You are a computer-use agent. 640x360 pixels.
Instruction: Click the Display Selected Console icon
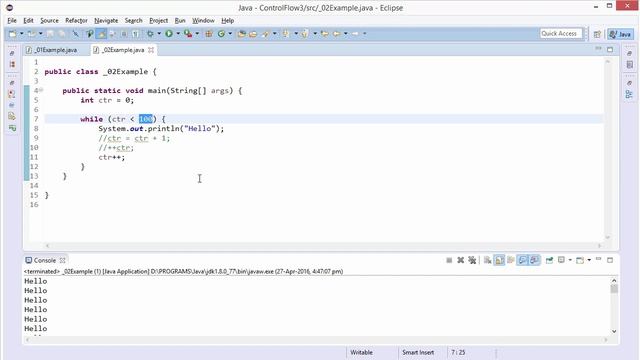[562, 260]
